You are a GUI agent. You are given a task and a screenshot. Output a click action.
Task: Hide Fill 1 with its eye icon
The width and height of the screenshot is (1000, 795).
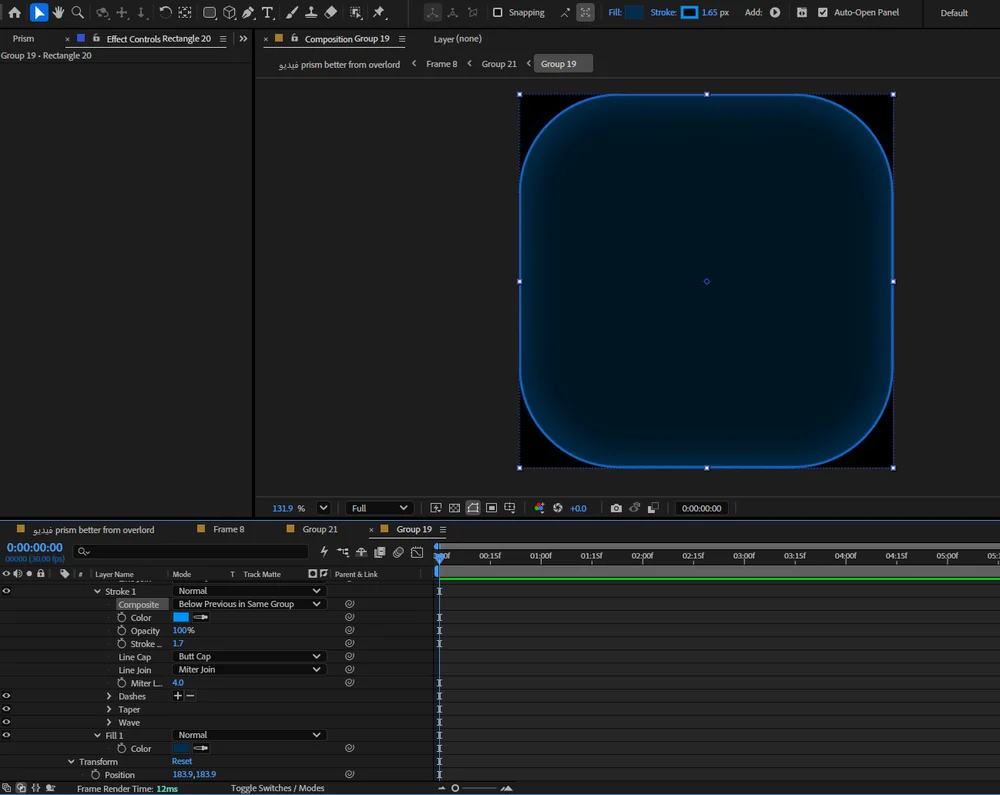(6, 735)
